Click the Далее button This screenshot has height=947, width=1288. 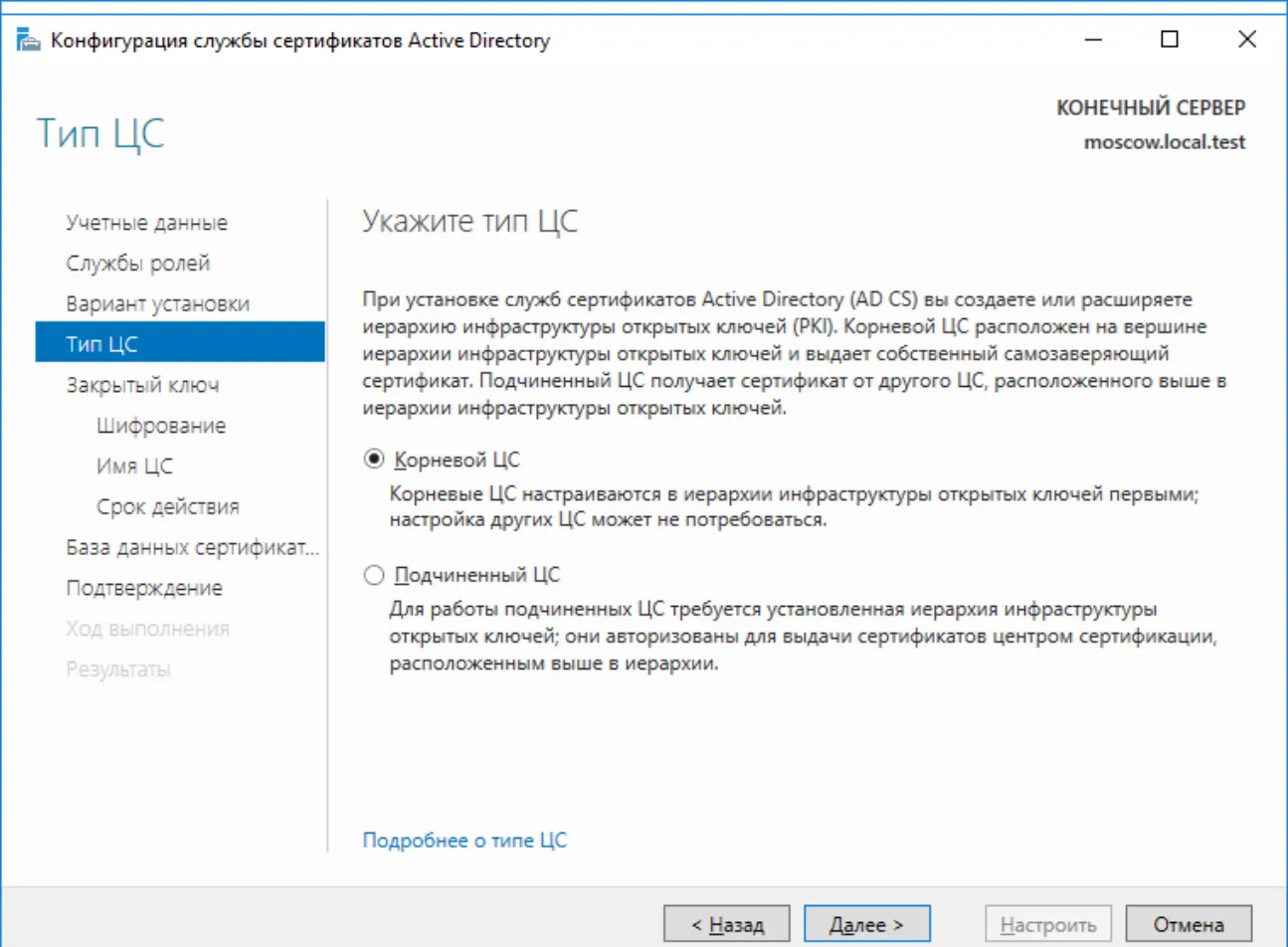pyautogui.click(x=867, y=925)
